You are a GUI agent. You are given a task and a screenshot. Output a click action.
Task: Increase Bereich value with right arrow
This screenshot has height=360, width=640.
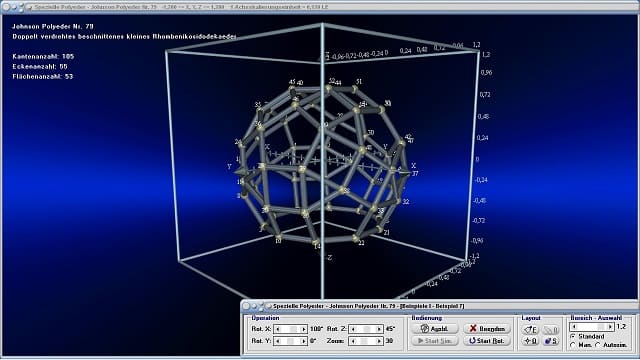(610, 327)
